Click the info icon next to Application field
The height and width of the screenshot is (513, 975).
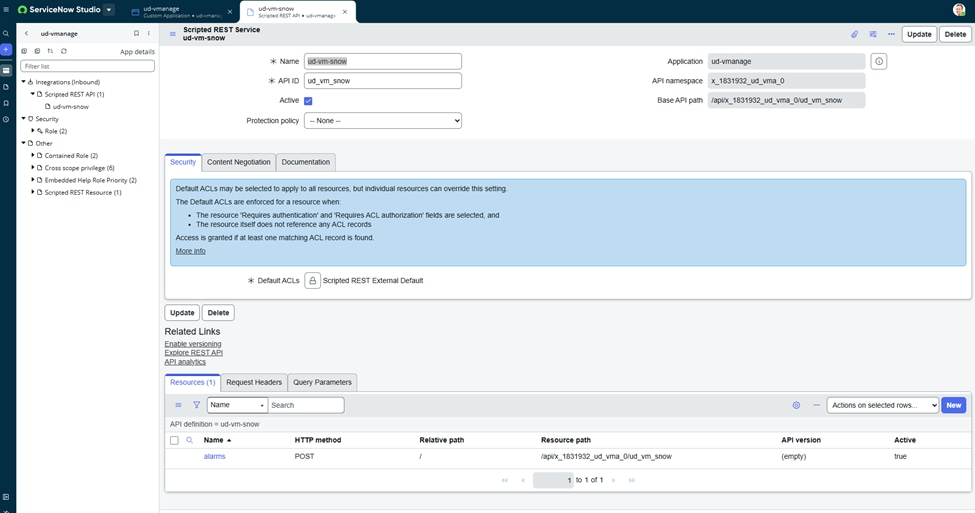879,61
